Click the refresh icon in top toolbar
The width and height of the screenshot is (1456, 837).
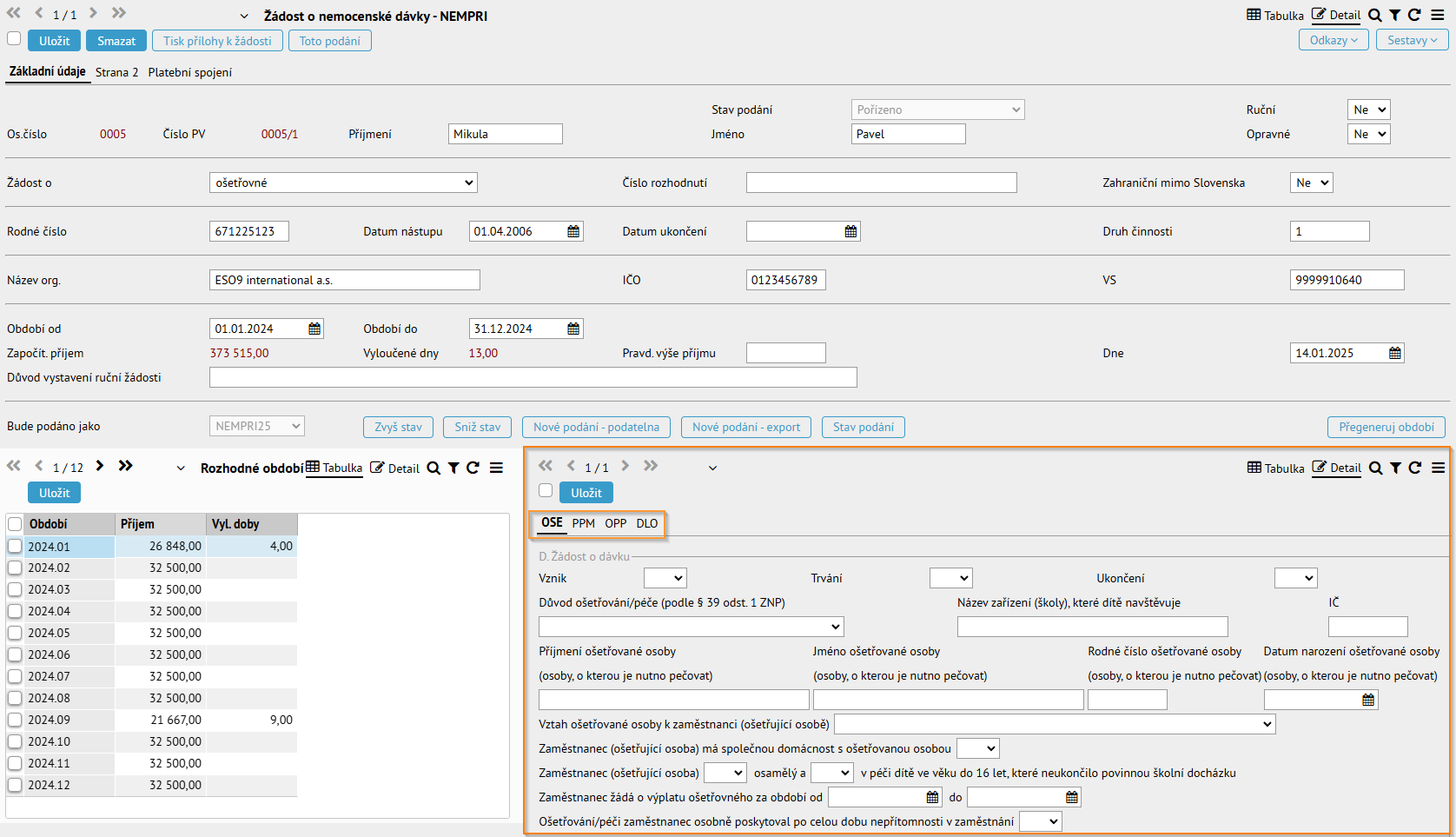[1414, 15]
